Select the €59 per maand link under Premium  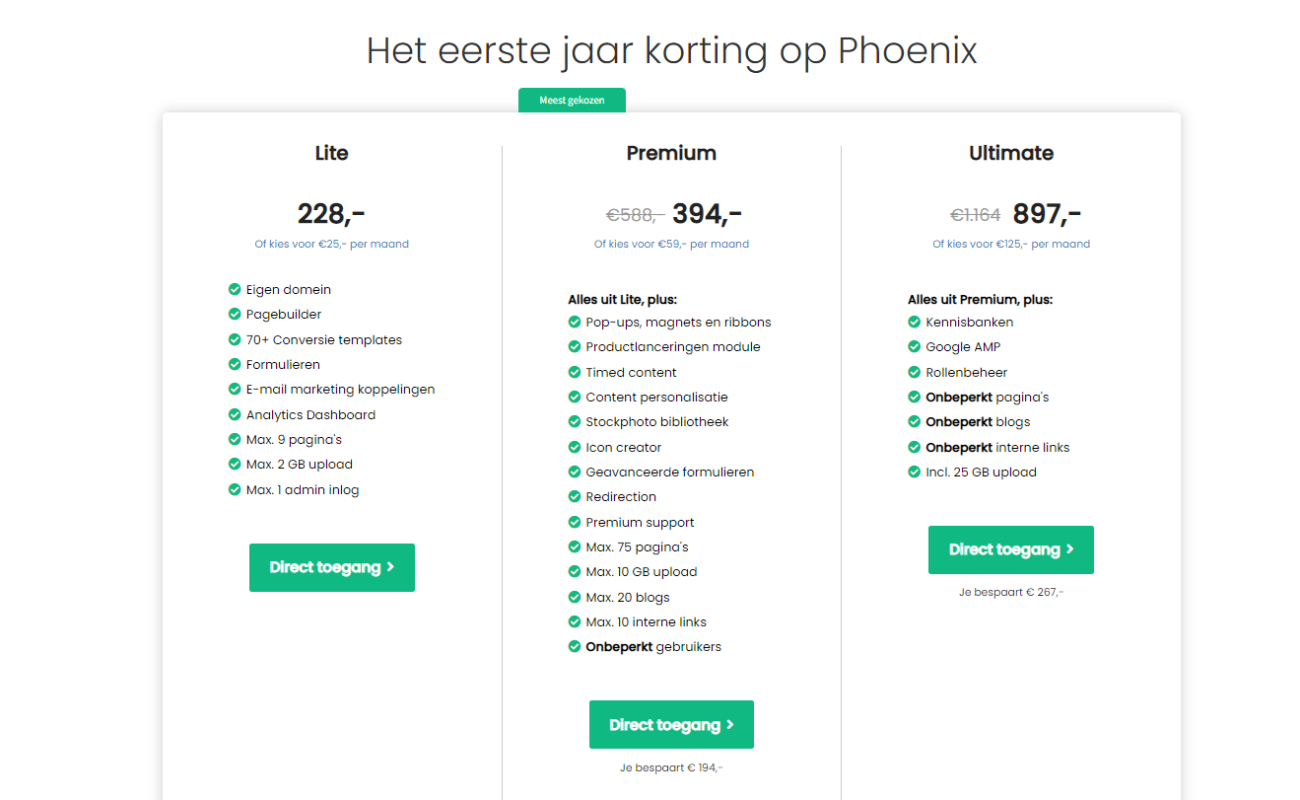[x=671, y=244]
